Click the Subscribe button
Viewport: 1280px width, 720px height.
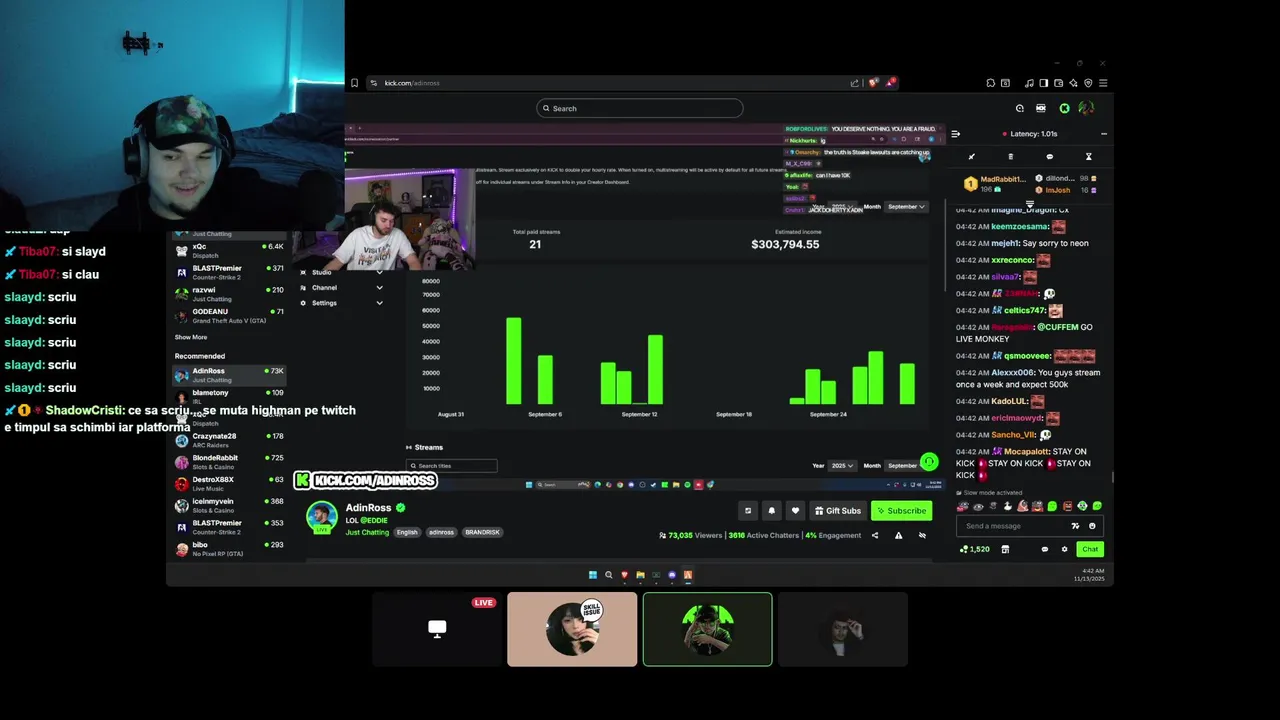902,511
